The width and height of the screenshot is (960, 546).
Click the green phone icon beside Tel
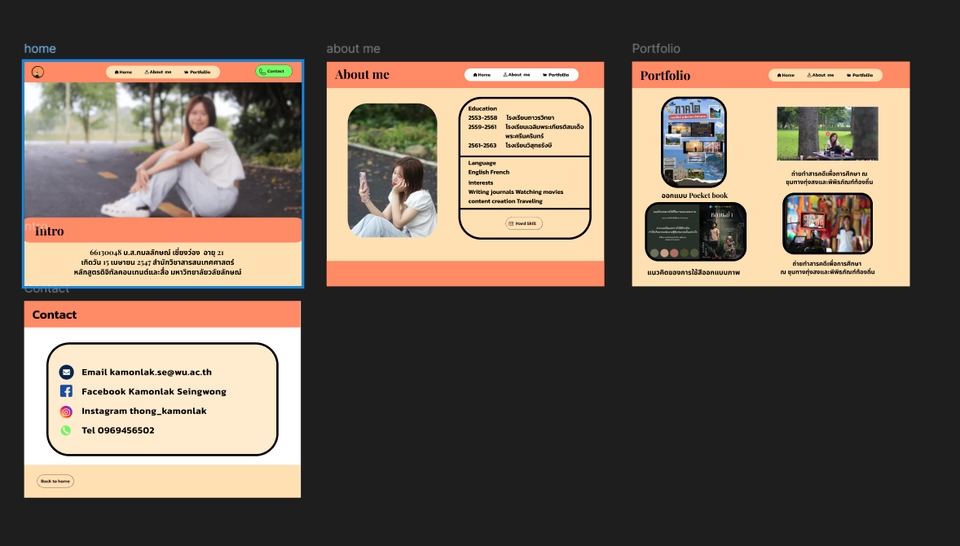(x=66, y=430)
